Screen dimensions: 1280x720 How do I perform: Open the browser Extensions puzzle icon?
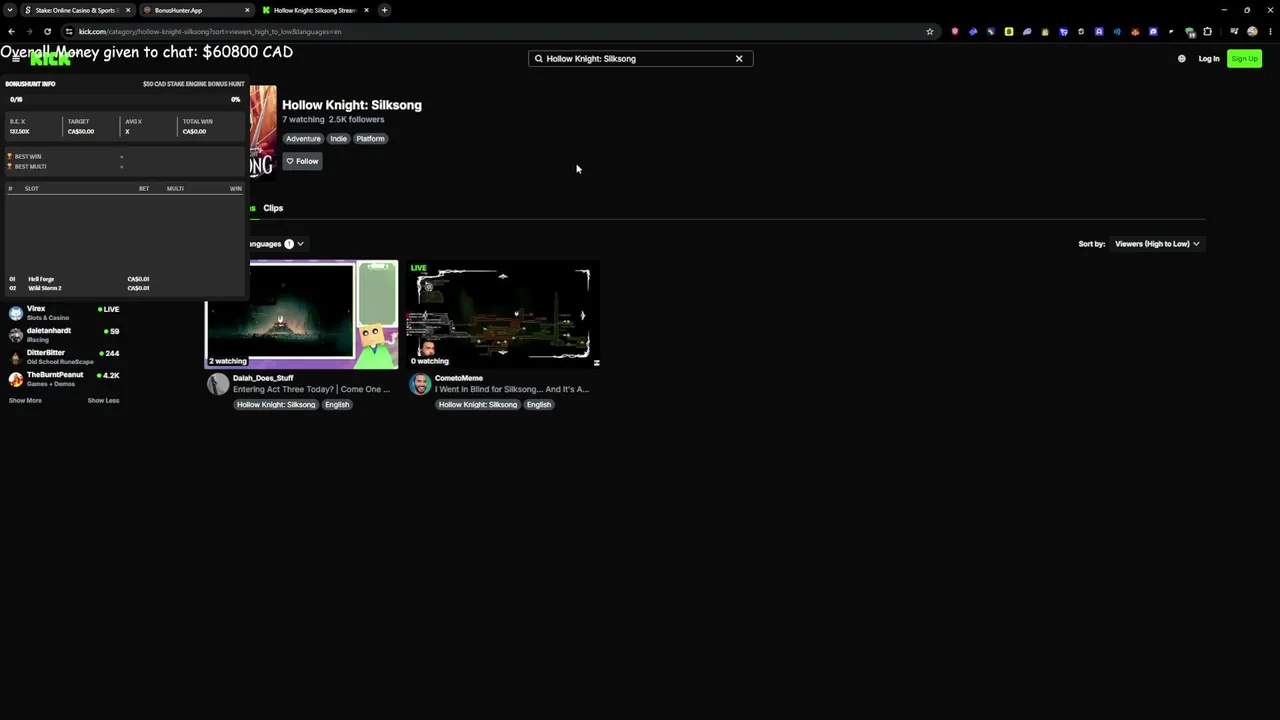click(1207, 31)
